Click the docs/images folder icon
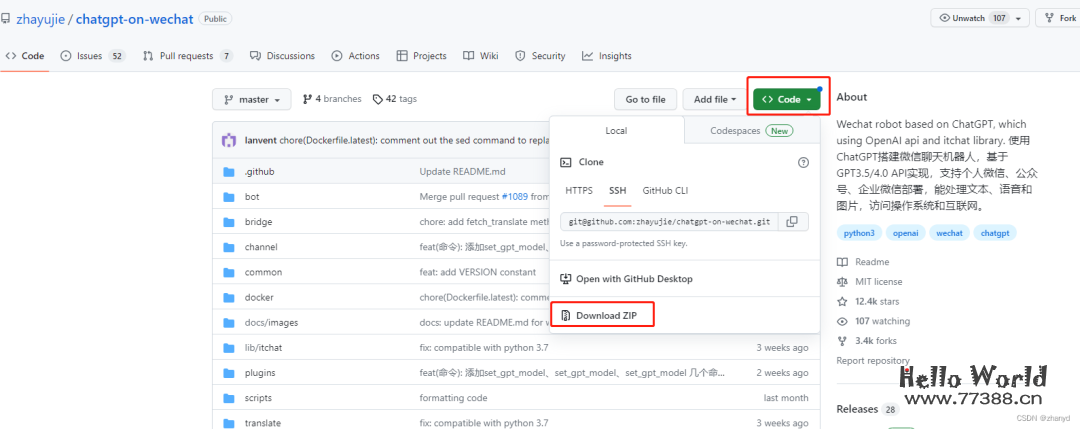1080x429 pixels. (x=229, y=322)
